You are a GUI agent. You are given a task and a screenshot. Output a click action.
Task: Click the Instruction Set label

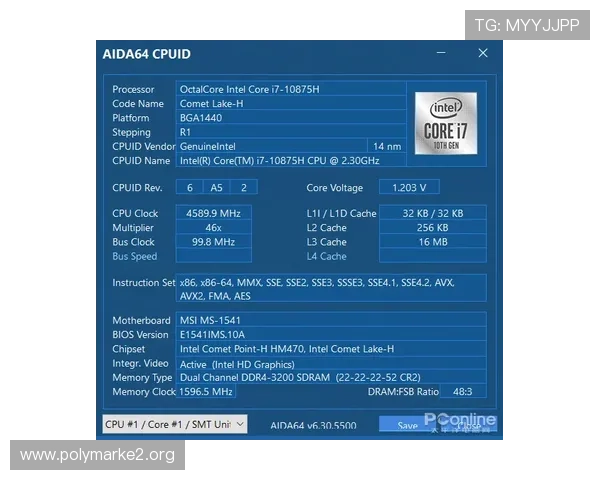point(143,282)
